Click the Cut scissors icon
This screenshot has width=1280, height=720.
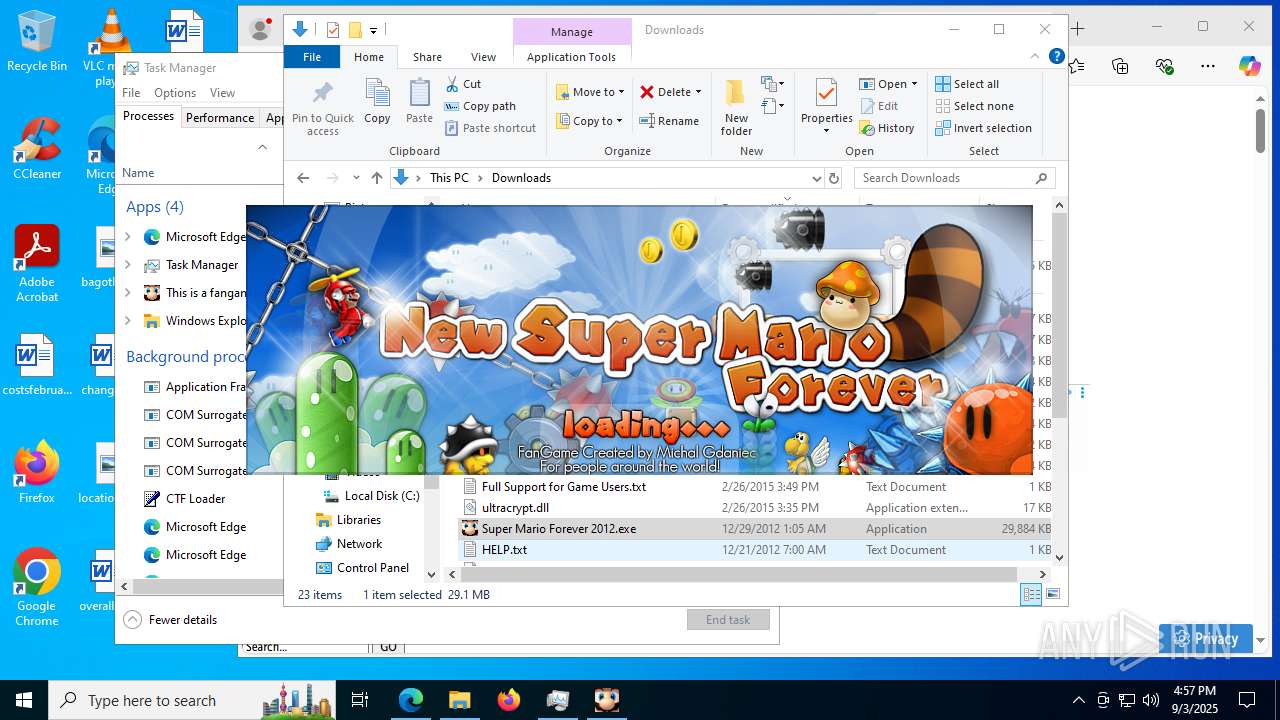(452, 84)
